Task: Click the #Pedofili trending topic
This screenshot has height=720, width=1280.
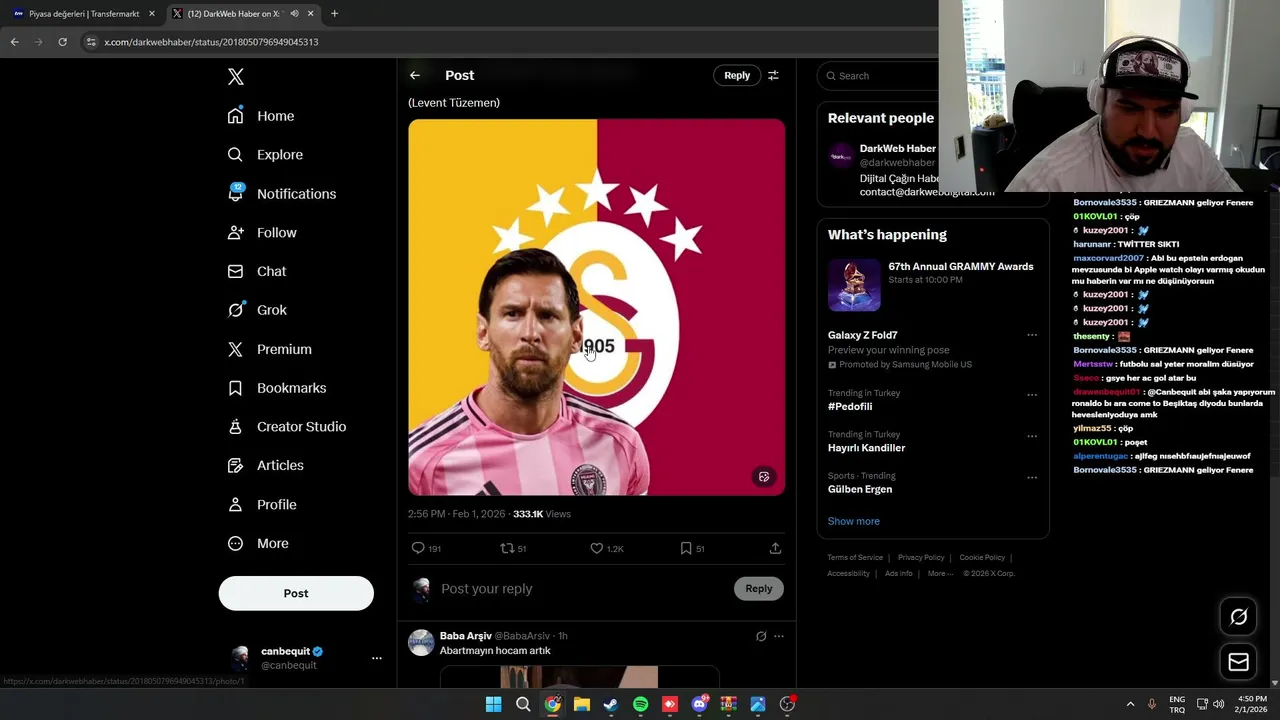Action: pos(850,407)
